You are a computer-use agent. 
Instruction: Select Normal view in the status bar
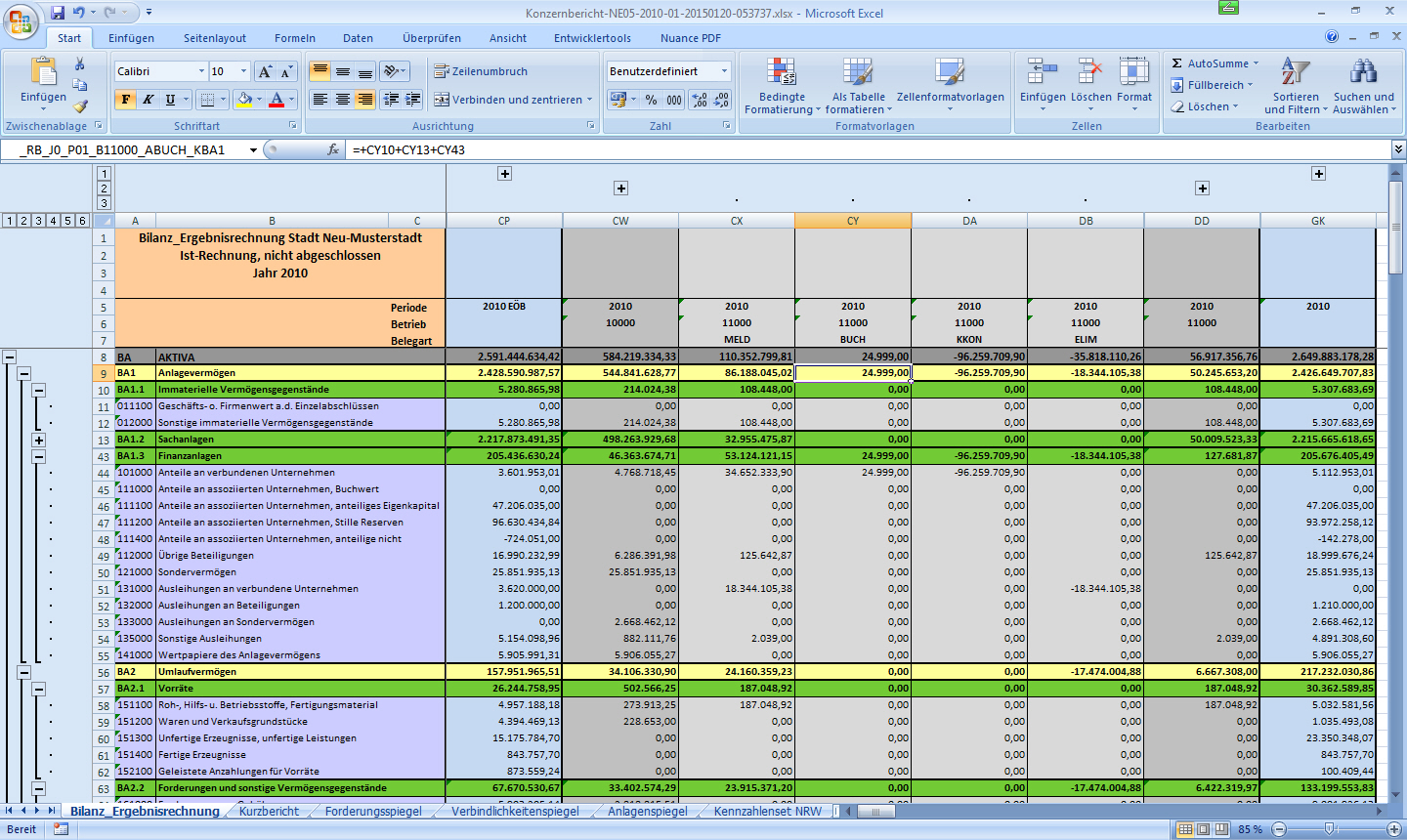[x=1185, y=829]
